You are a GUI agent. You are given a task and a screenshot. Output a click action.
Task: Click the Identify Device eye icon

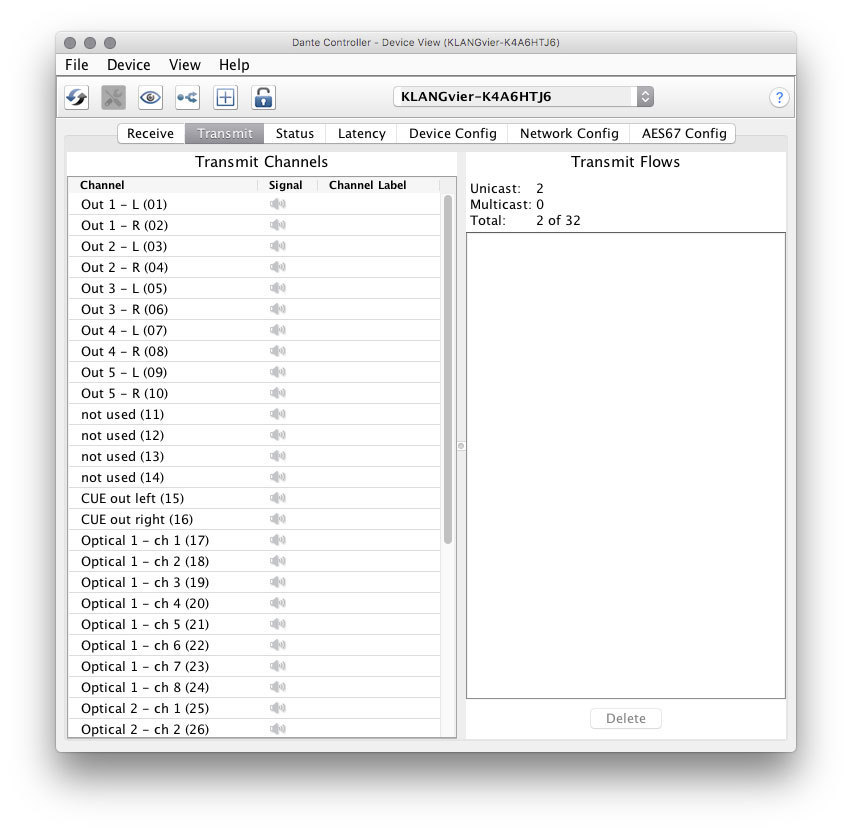click(x=151, y=98)
